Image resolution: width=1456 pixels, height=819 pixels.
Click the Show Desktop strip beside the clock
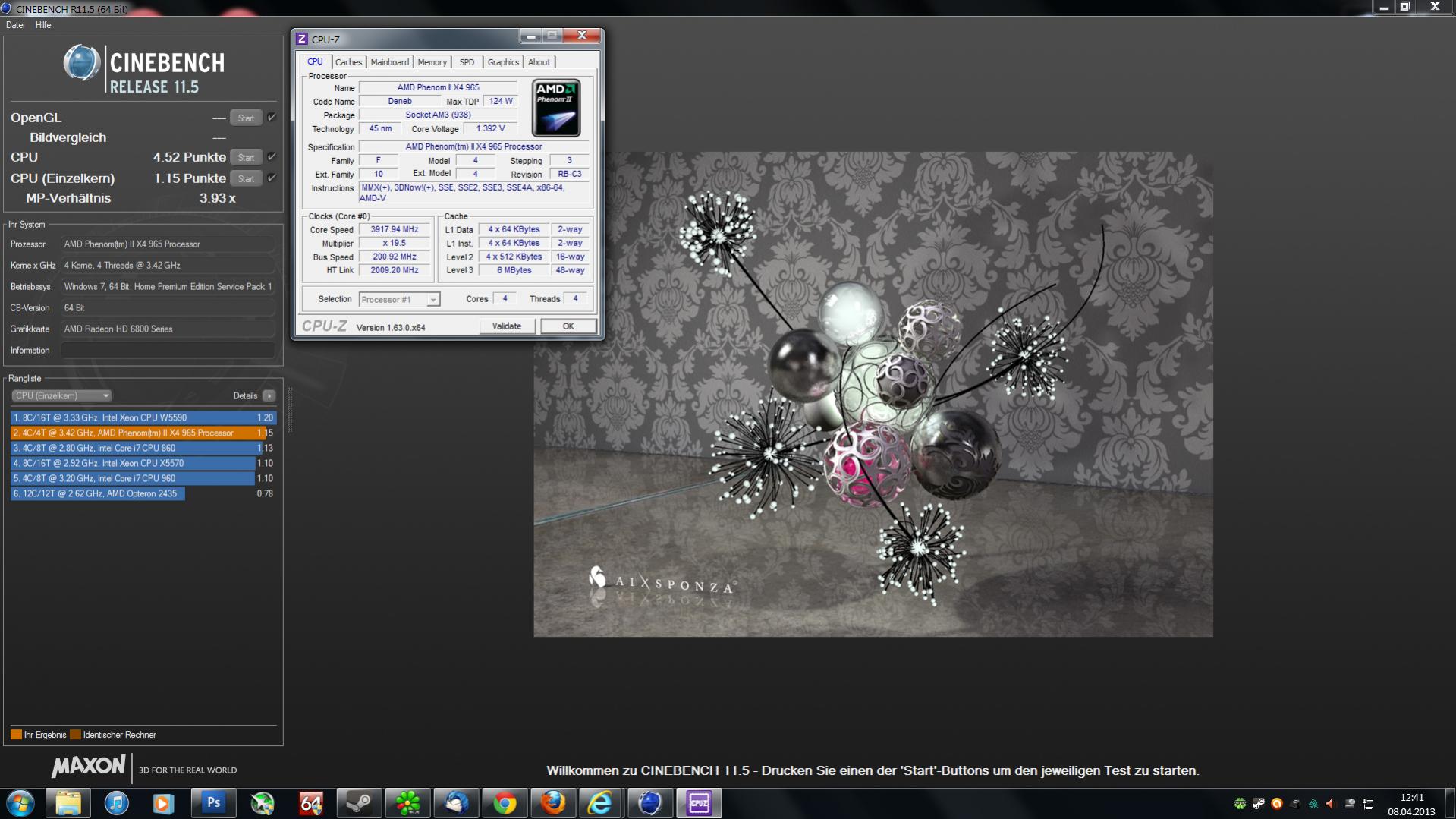(1449, 803)
